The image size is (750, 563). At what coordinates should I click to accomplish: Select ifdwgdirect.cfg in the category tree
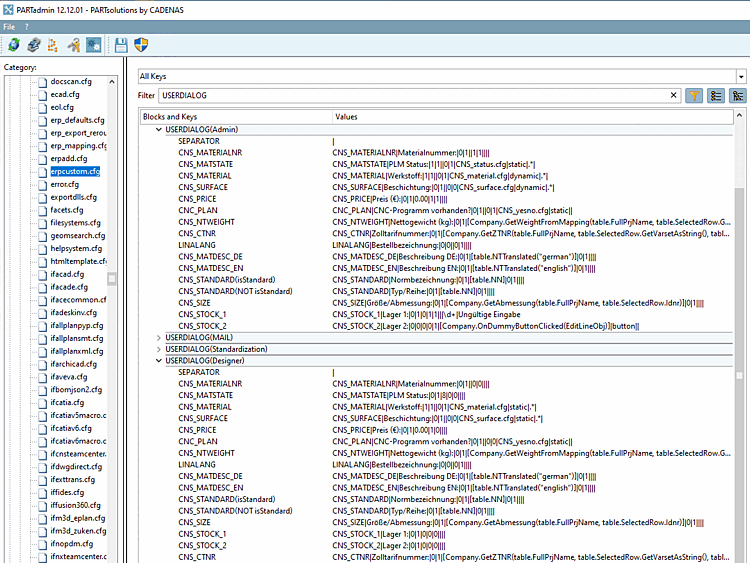(x=76, y=466)
